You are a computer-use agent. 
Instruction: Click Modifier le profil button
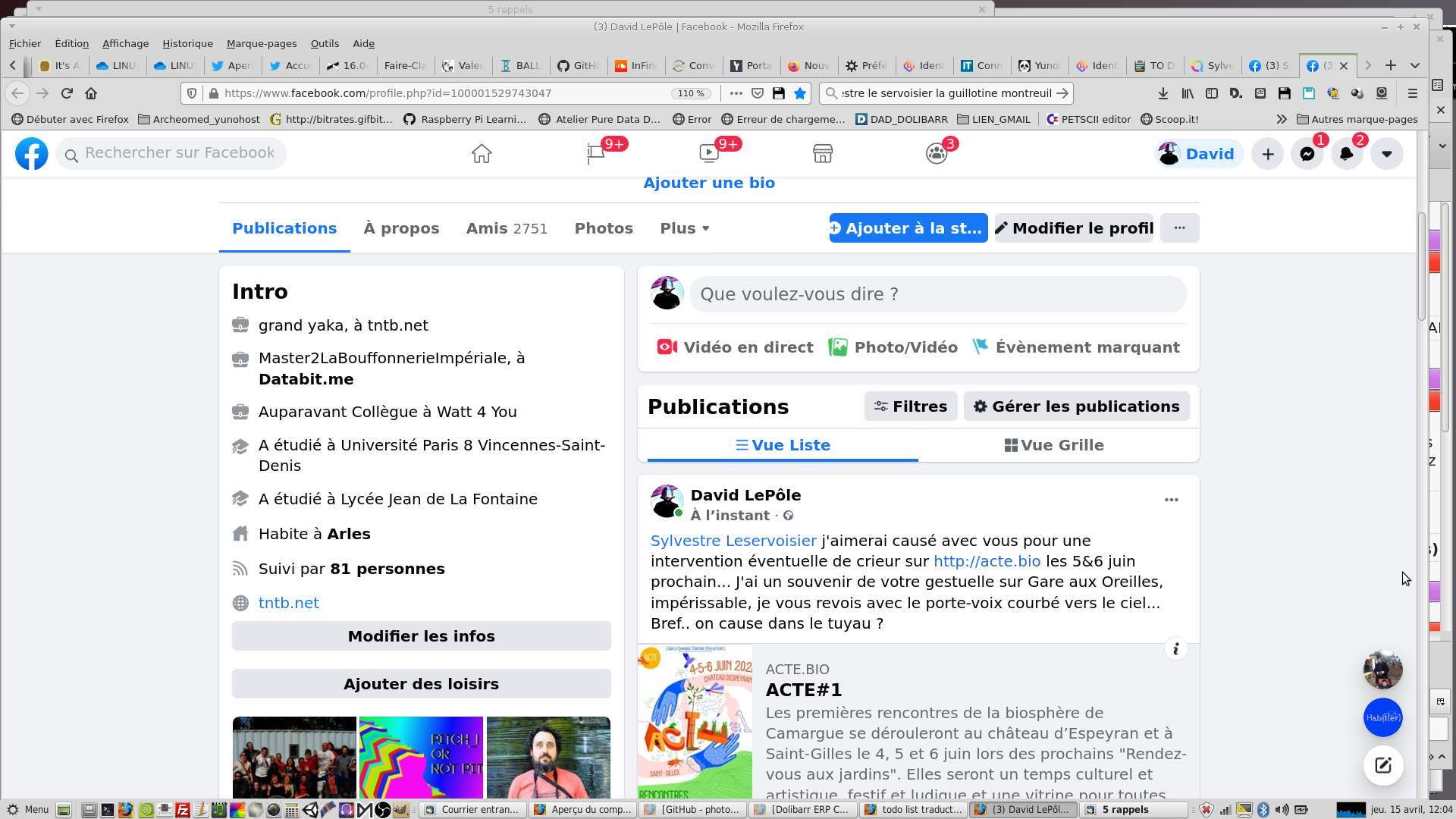pos(1074,228)
